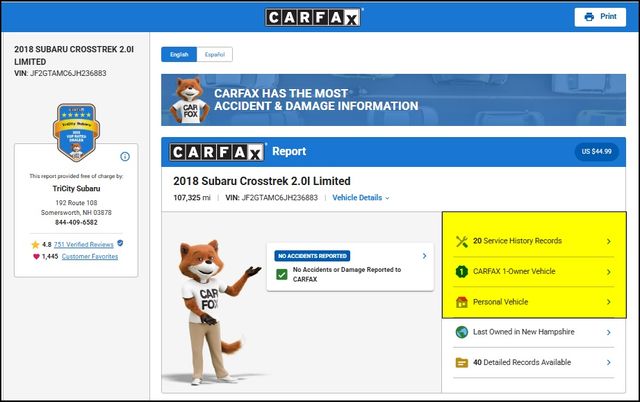Click the Car Fox mascot in the banner
This screenshot has height=402, width=640.
pyautogui.click(x=189, y=100)
